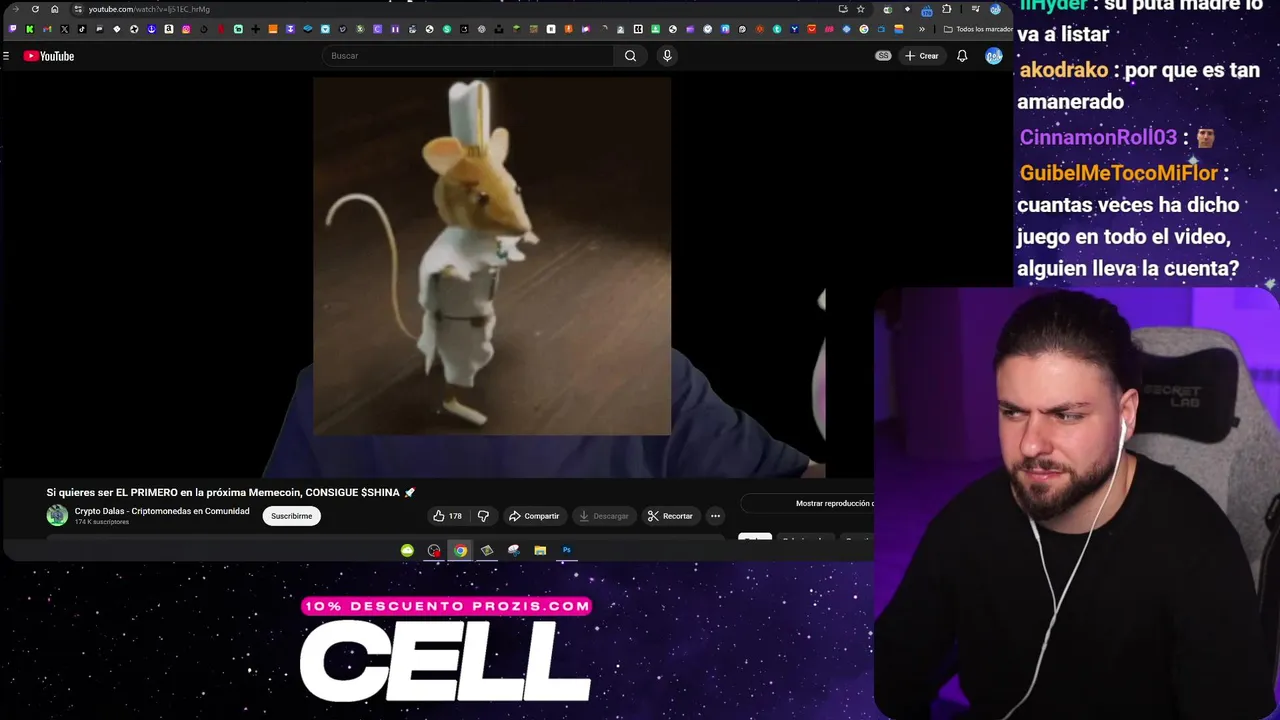Open the three-dots more actions menu
This screenshot has width=1280, height=720.
[715, 516]
